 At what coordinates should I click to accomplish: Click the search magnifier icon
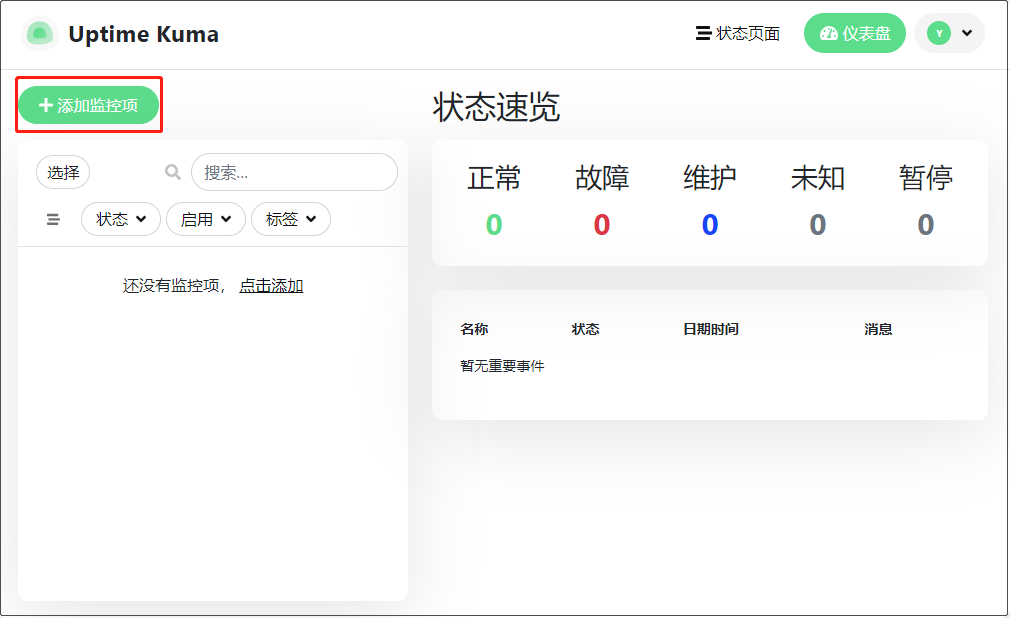point(173,172)
